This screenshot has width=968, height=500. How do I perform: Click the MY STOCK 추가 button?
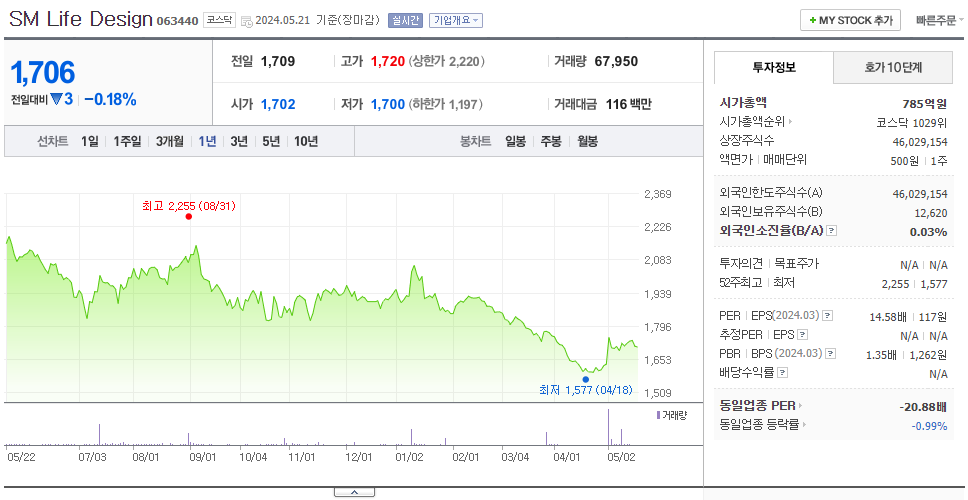(x=850, y=20)
